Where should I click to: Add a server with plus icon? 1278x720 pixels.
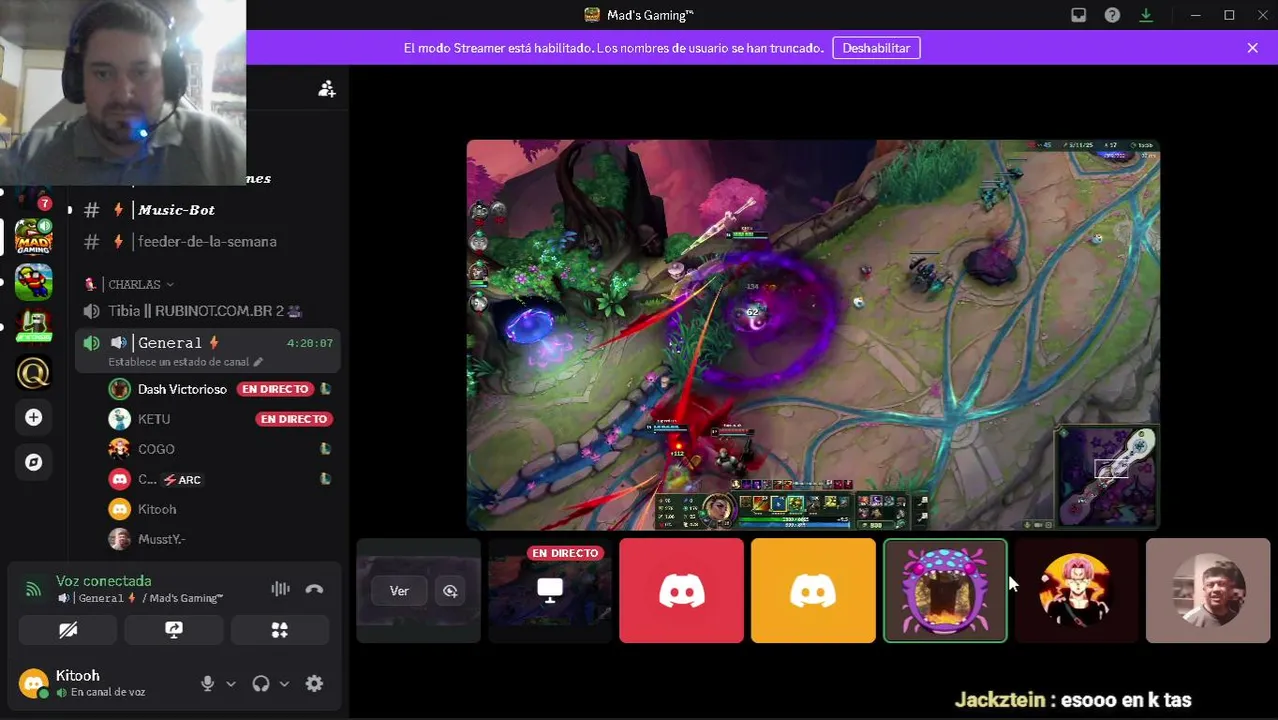(x=33, y=417)
